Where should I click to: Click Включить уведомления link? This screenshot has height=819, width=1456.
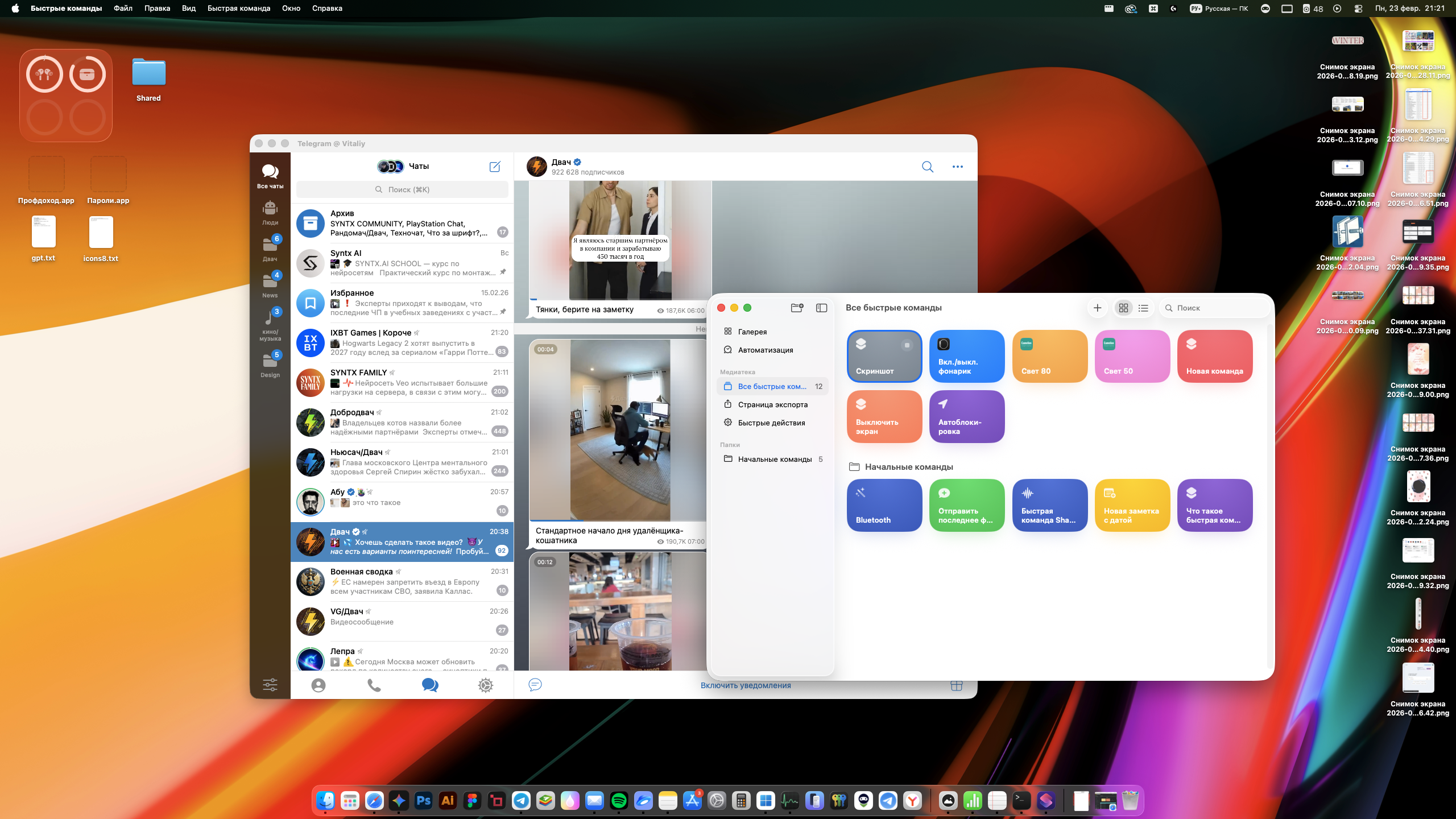tap(746, 685)
